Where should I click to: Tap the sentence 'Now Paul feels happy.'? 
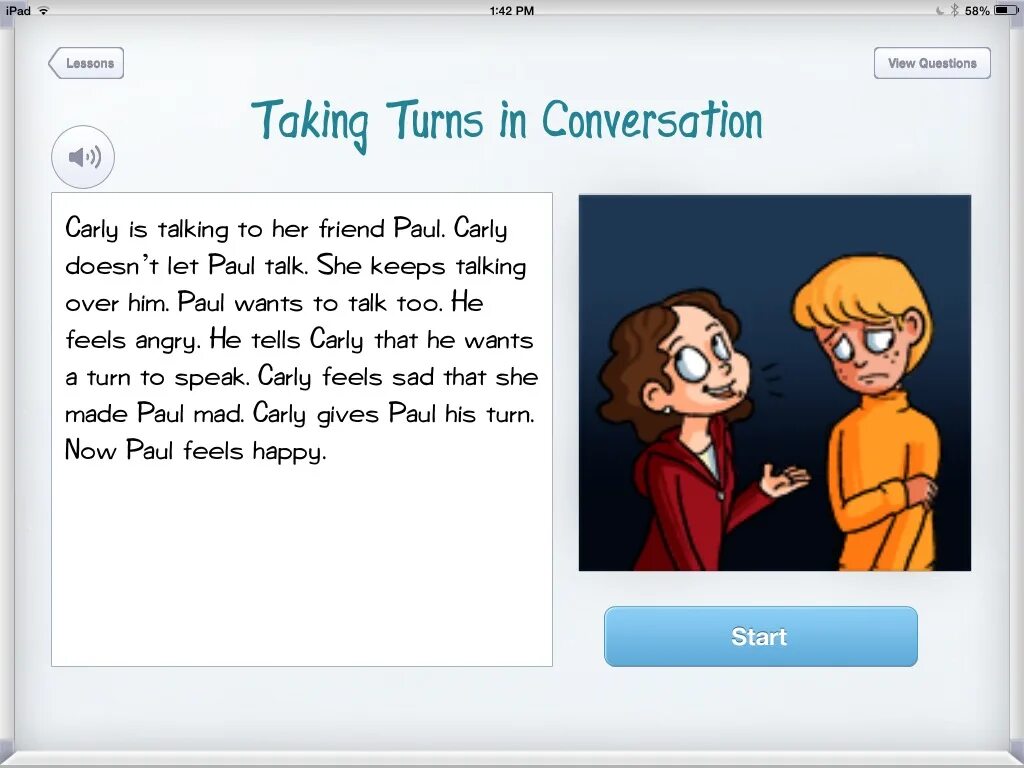click(195, 451)
